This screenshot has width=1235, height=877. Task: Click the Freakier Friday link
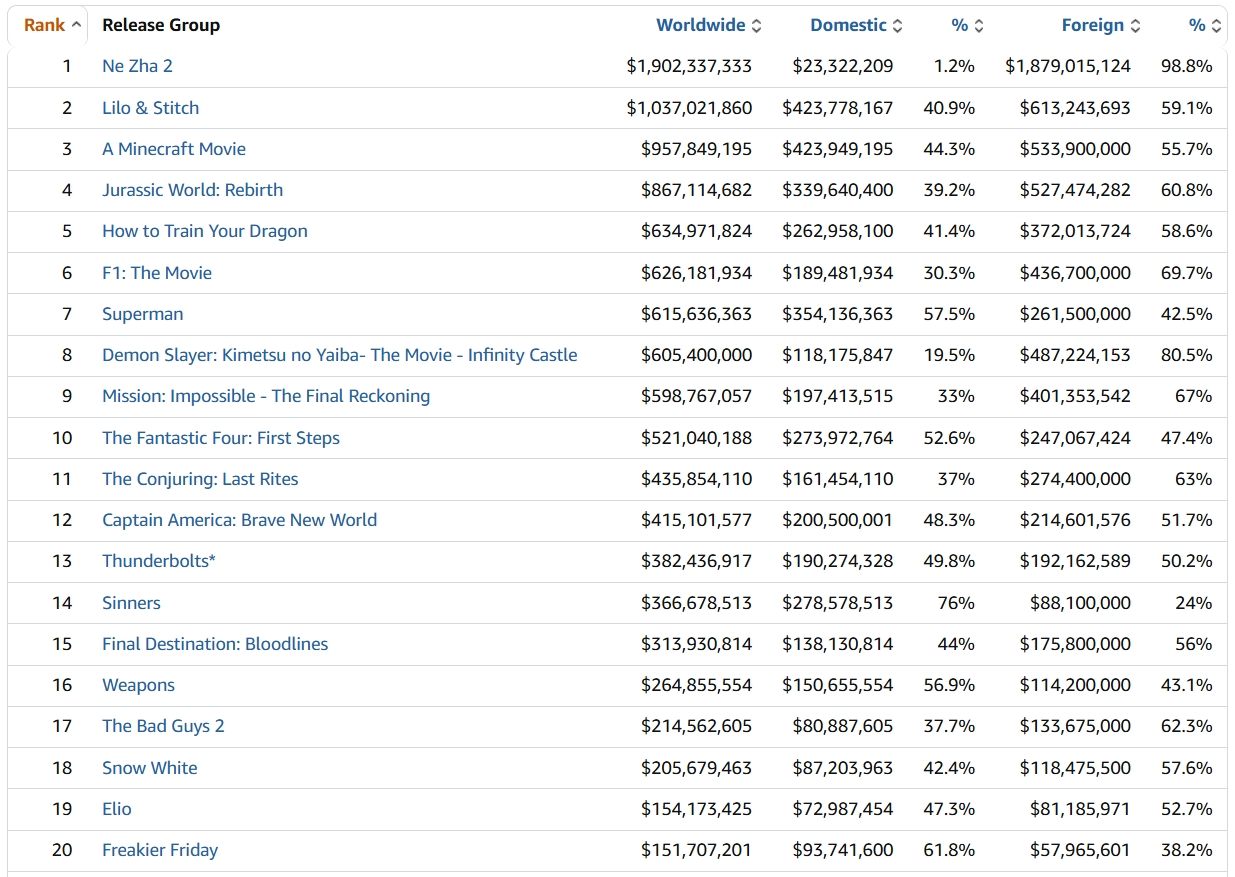[x=159, y=850]
